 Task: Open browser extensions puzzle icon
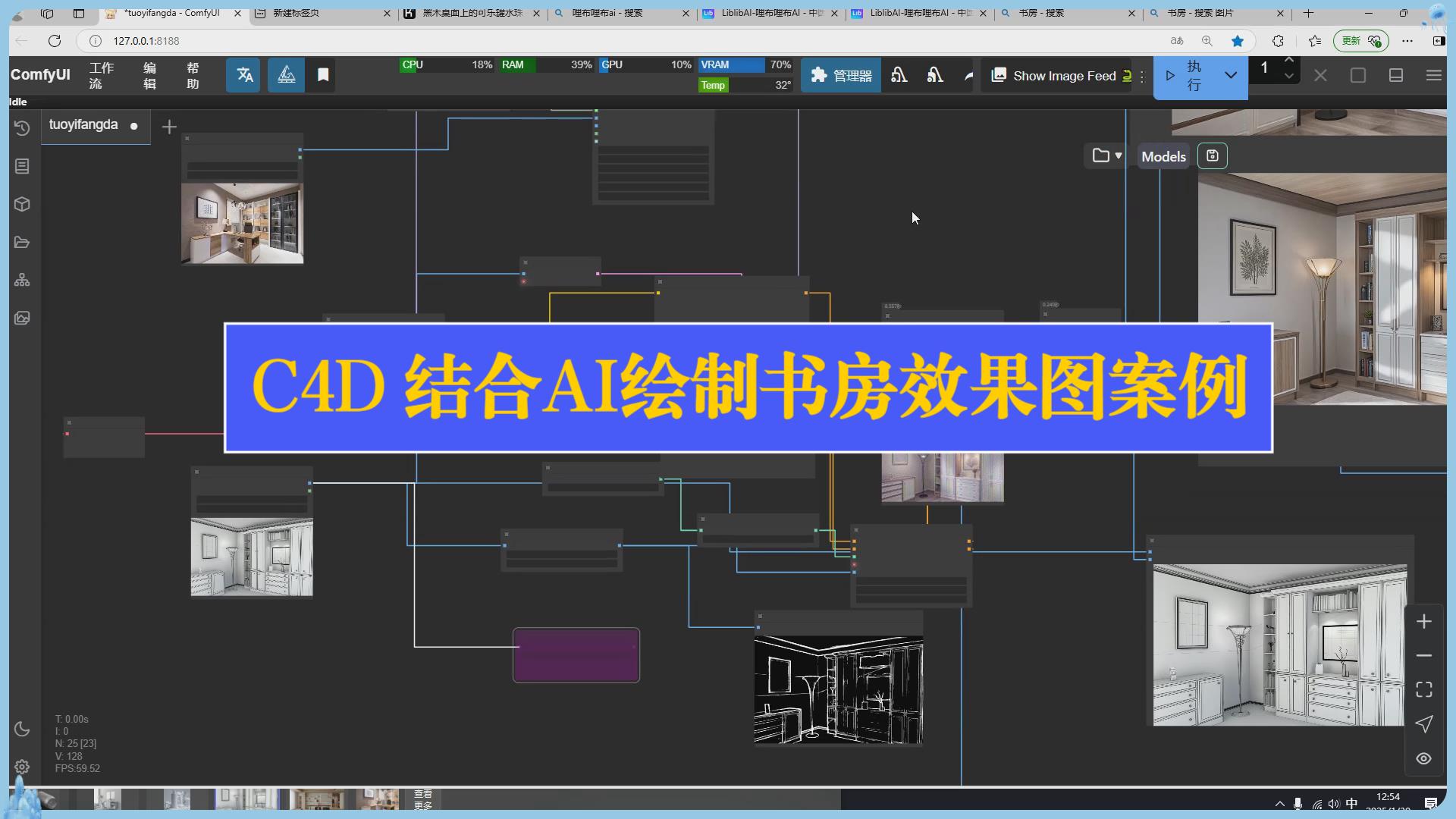1278,41
